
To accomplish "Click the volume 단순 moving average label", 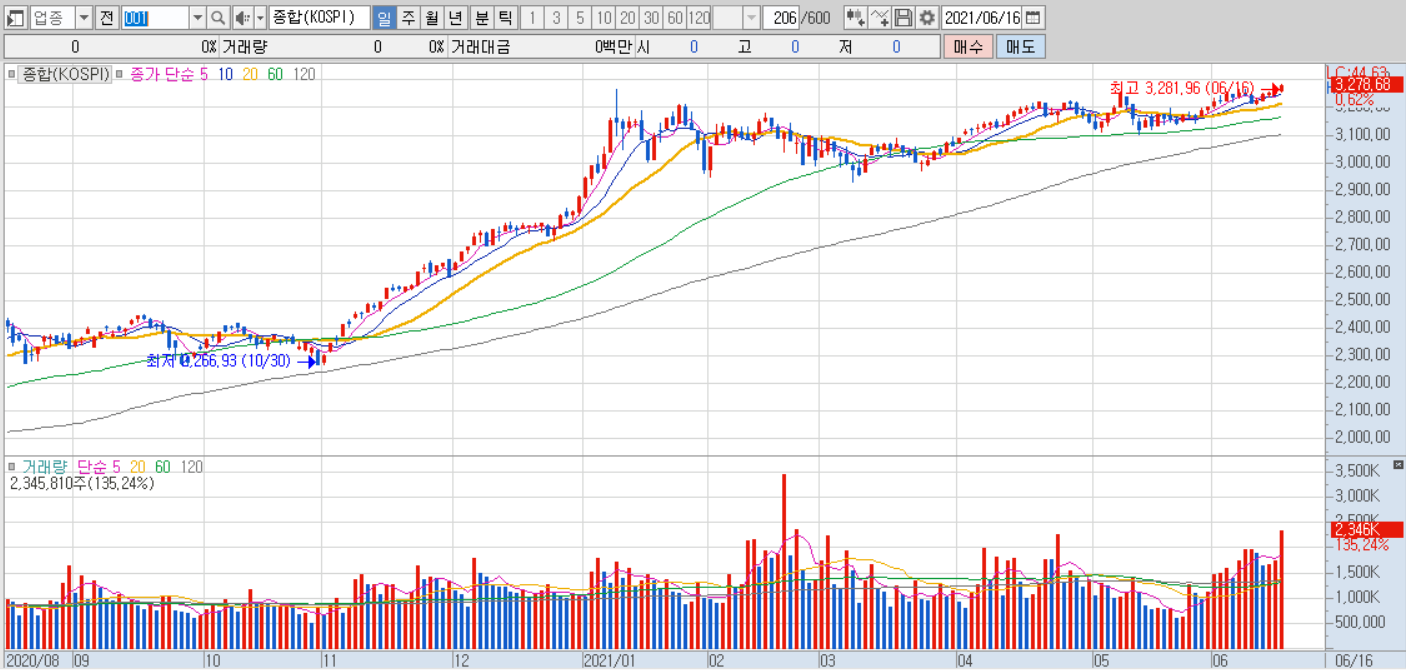I will tap(92, 466).
